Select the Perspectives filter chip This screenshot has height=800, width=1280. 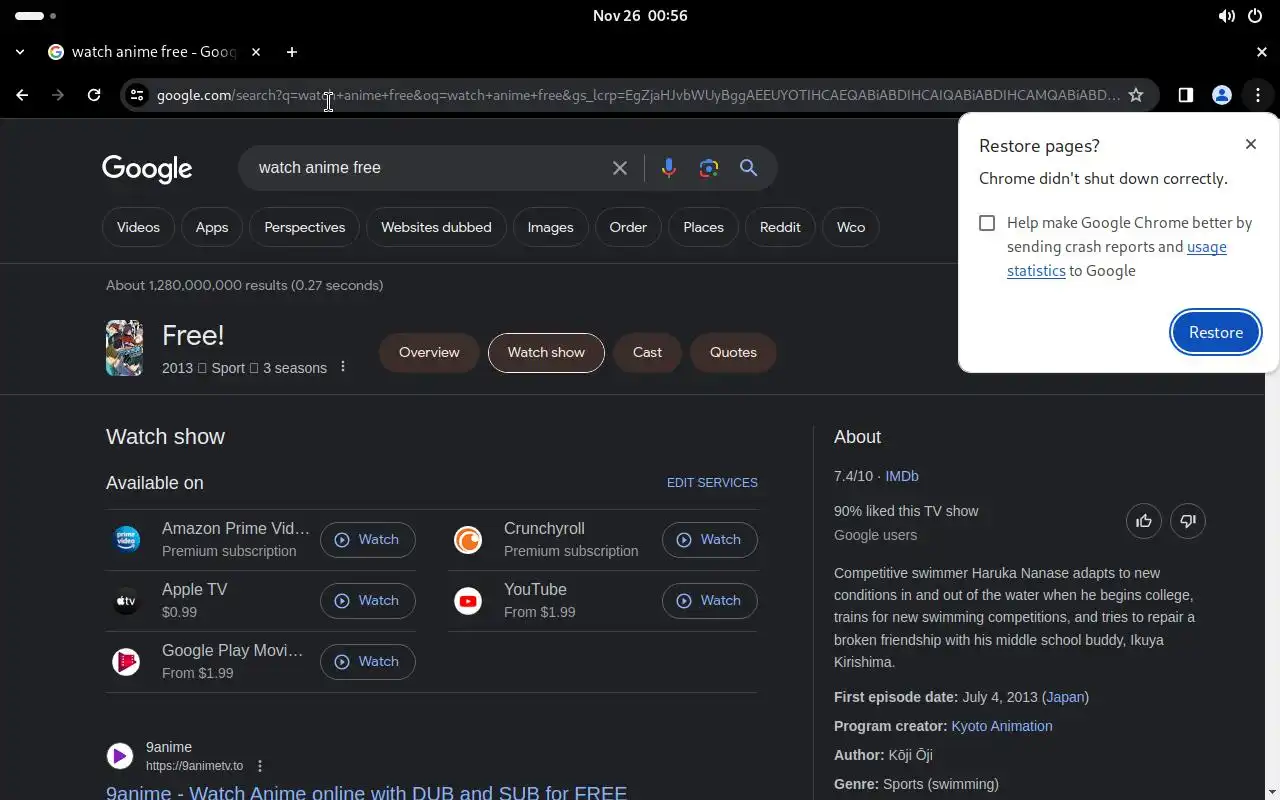[305, 227]
